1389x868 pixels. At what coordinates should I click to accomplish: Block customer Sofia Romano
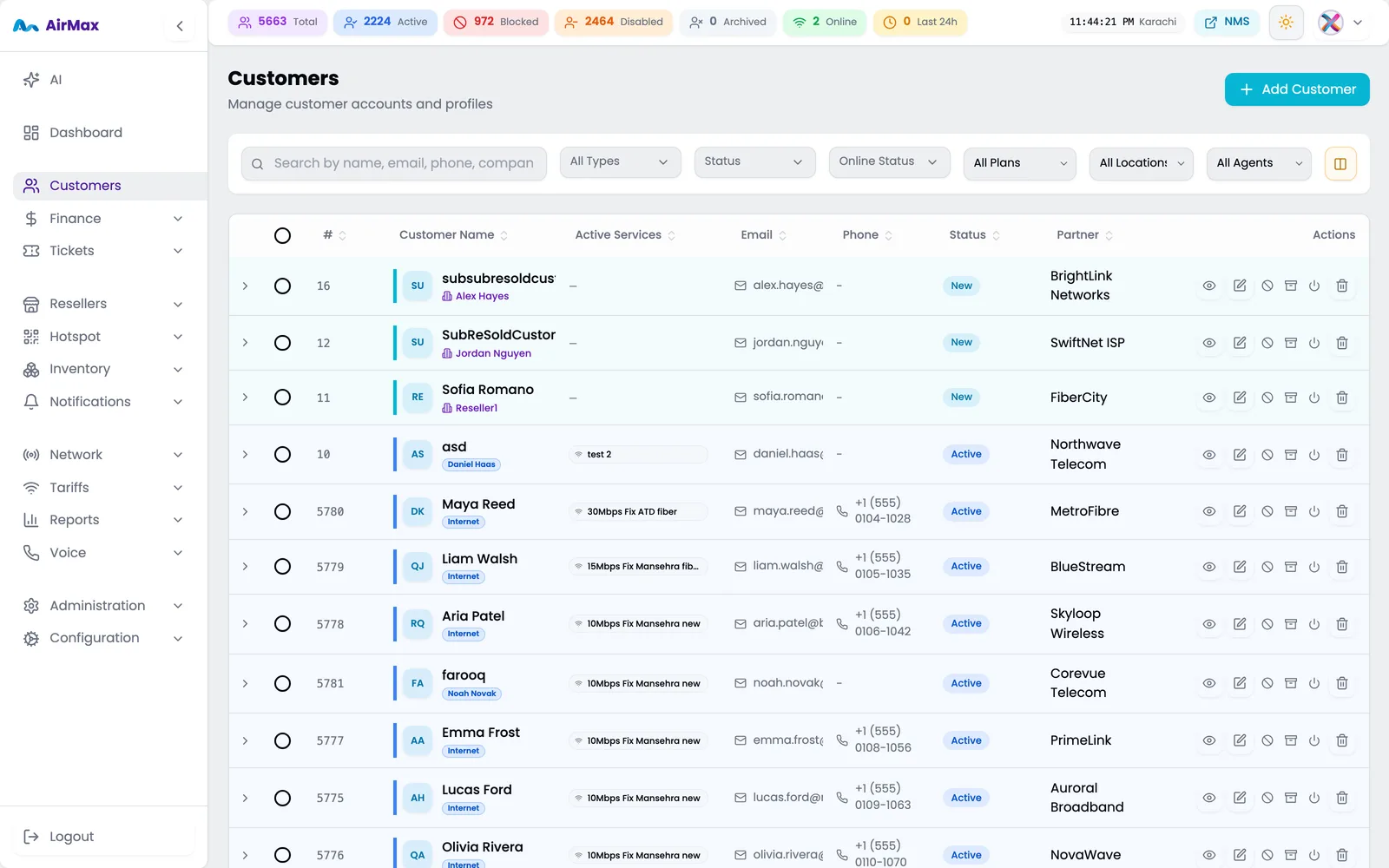click(x=1267, y=398)
